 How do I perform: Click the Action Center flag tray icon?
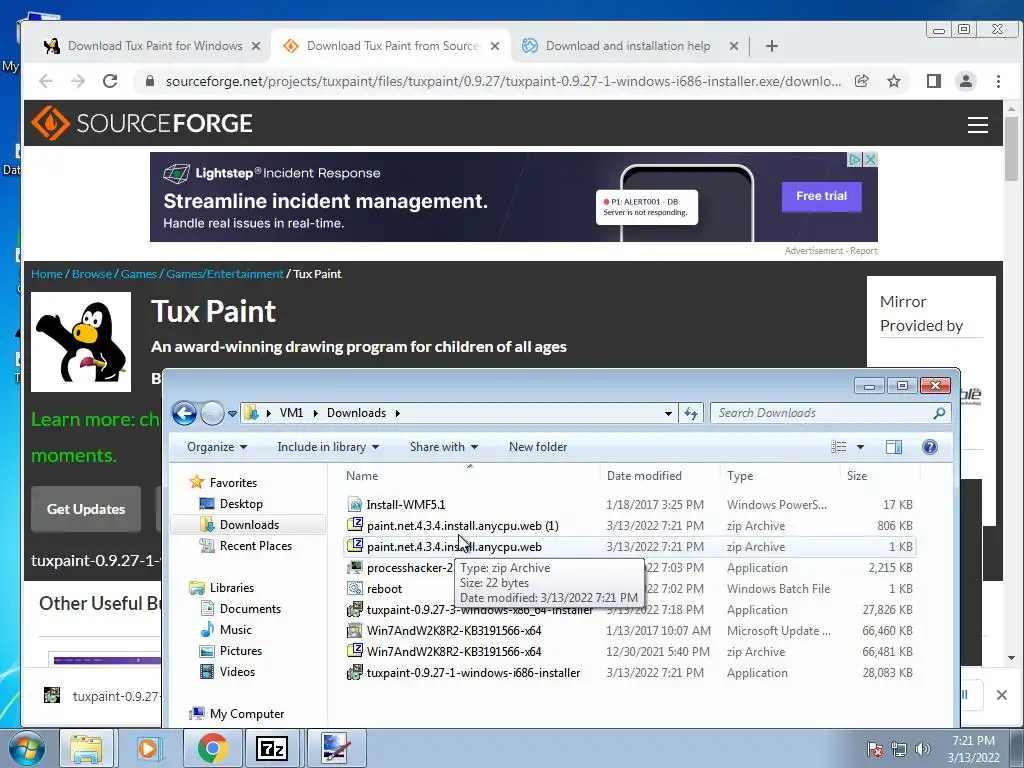(874, 749)
